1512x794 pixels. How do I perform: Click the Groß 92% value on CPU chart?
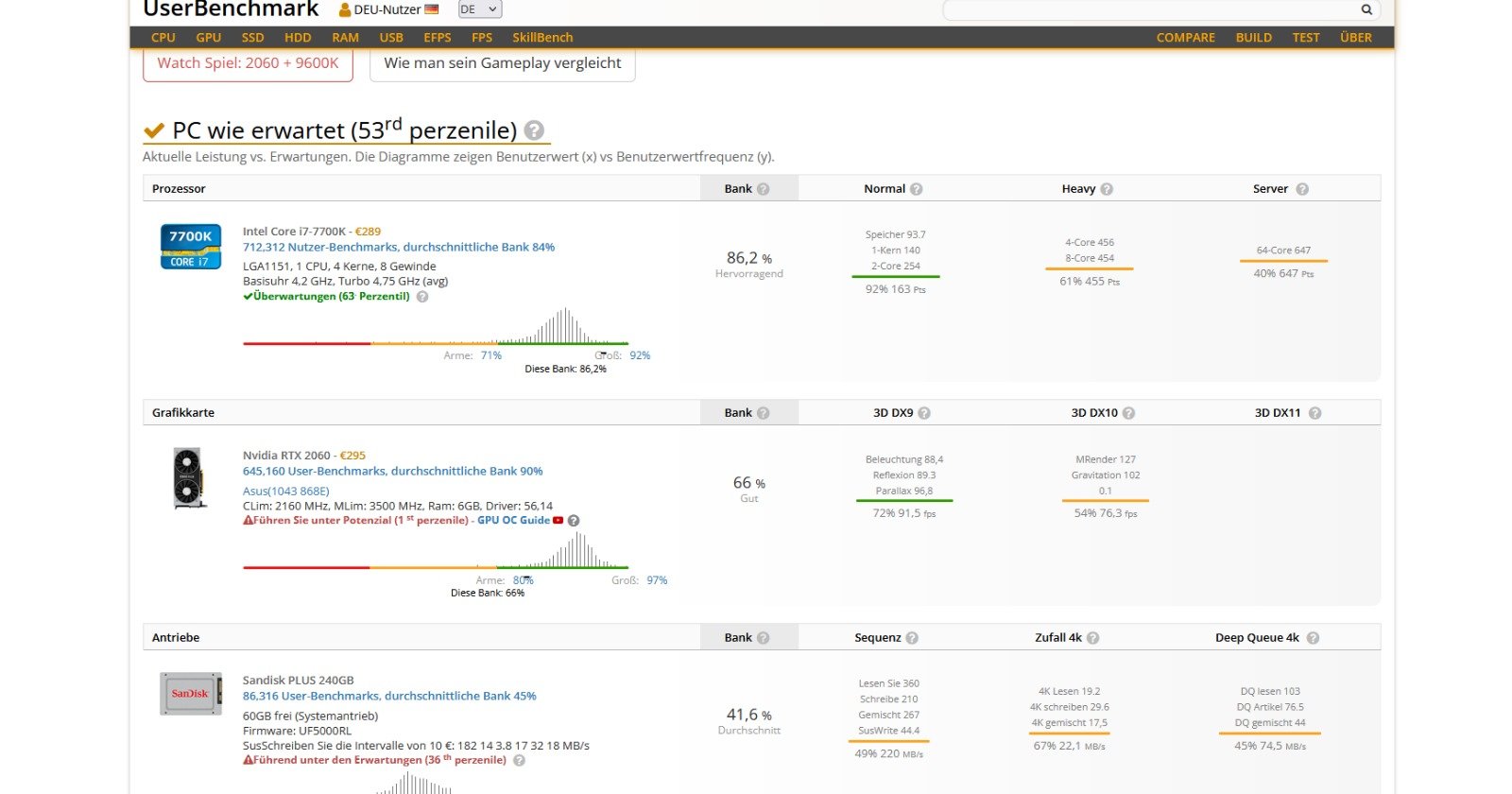point(640,355)
